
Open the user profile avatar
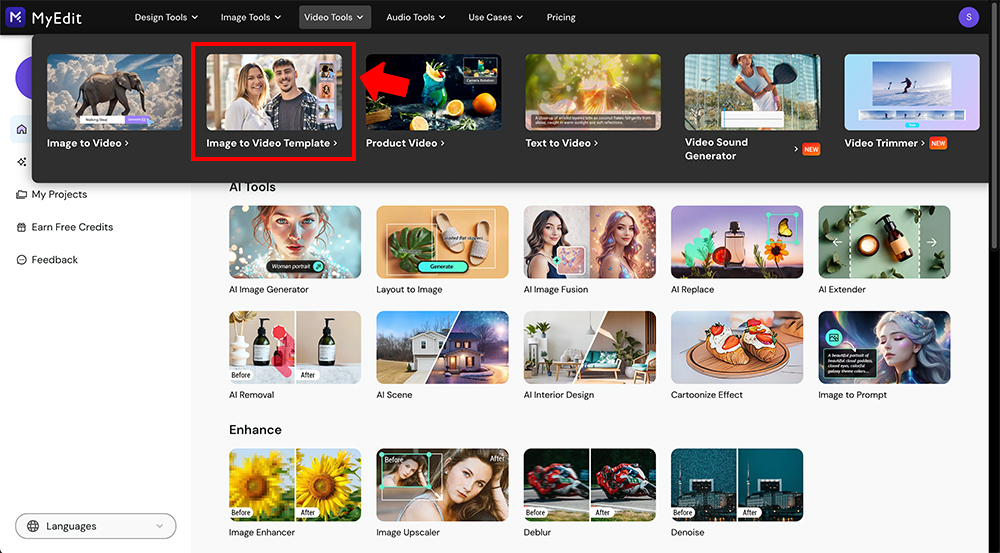click(x=968, y=17)
